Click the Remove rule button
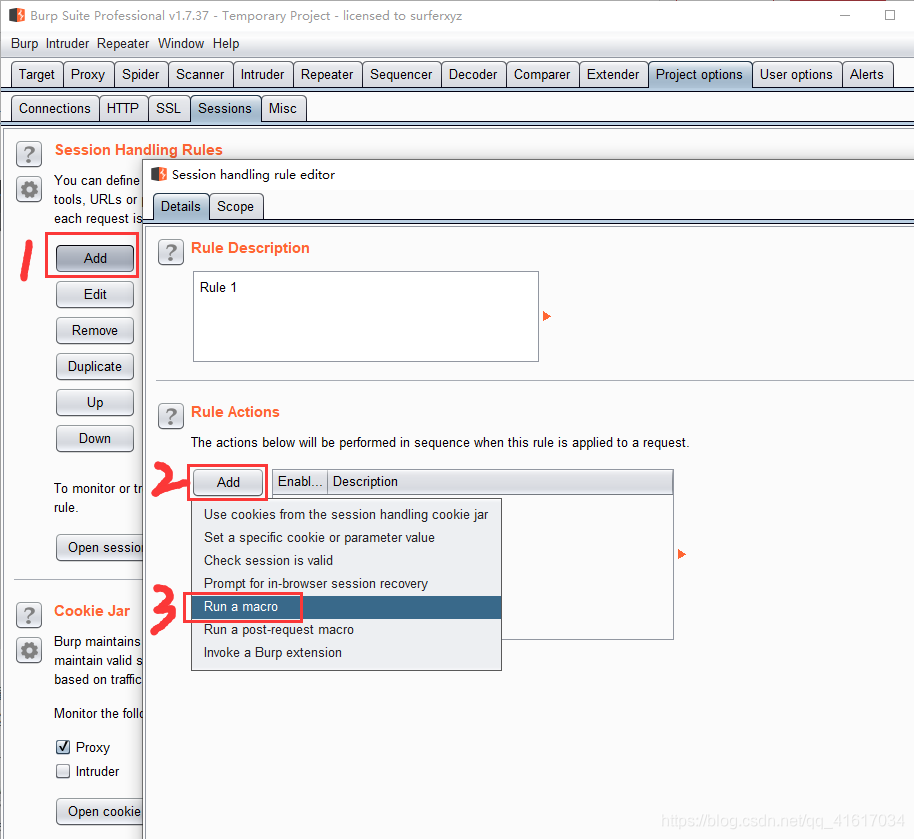This screenshot has height=839, width=914. click(x=95, y=330)
